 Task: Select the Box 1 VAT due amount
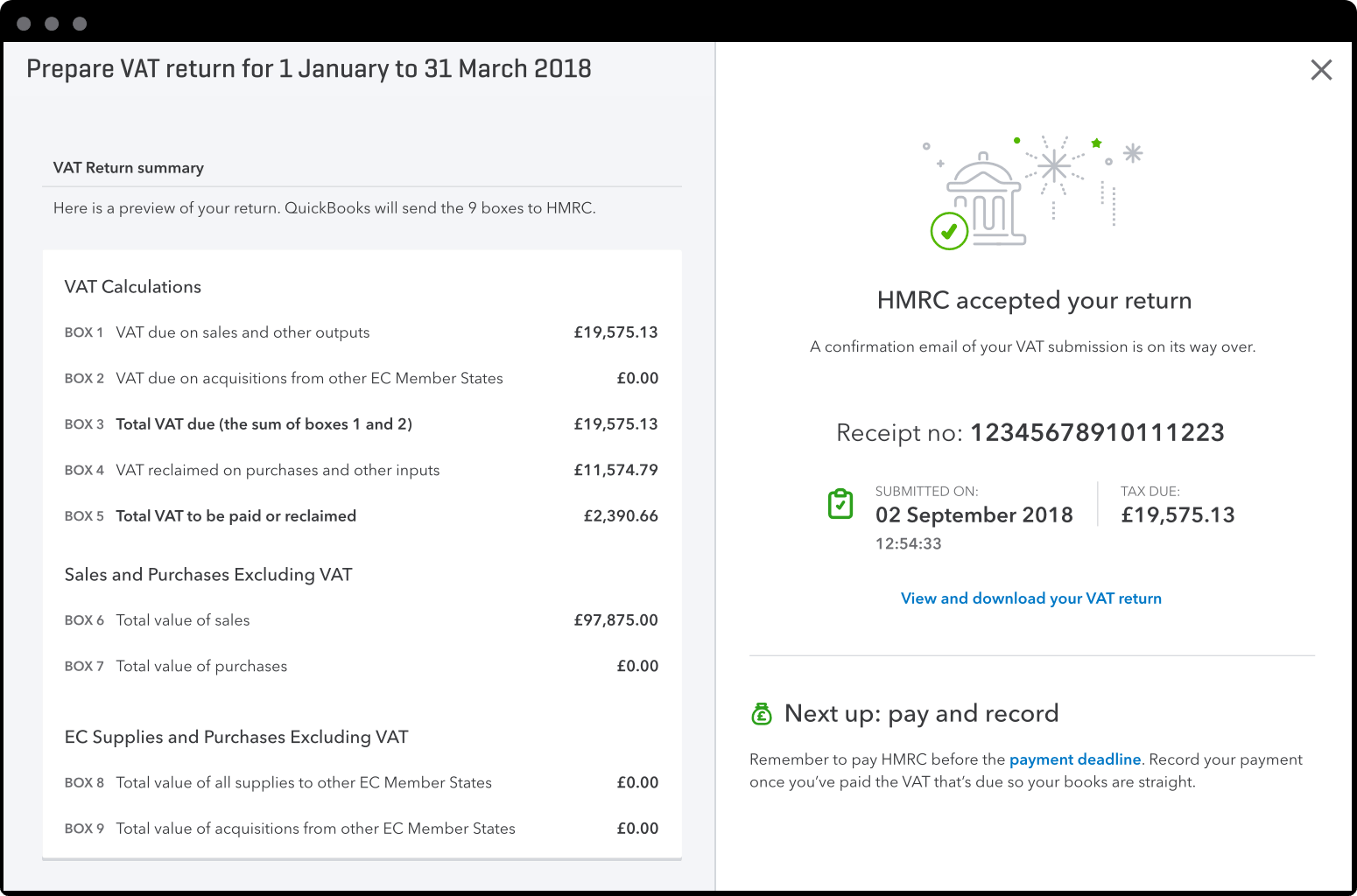click(x=615, y=332)
